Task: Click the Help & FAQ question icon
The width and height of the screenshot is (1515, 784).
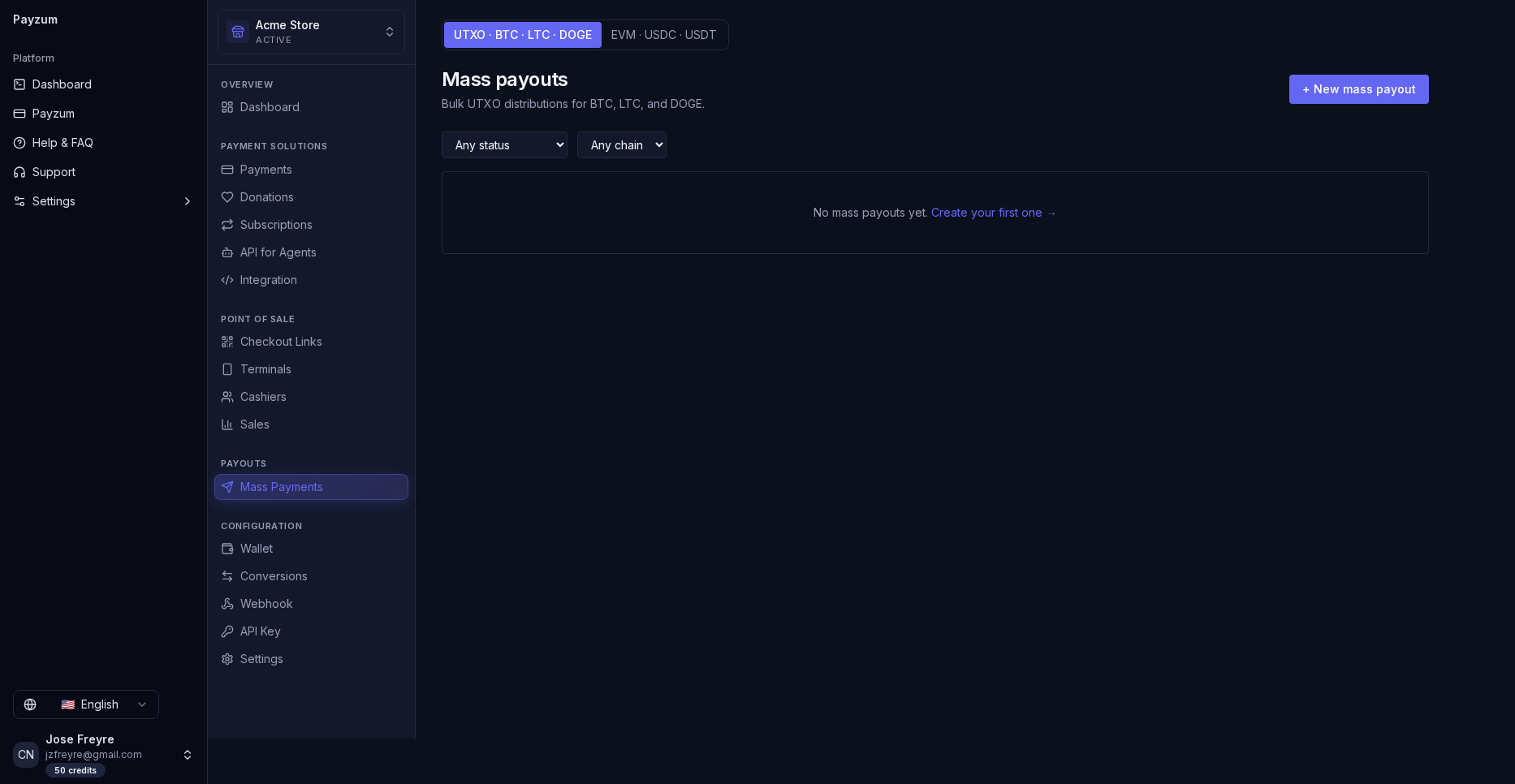Action: (x=19, y=143)
